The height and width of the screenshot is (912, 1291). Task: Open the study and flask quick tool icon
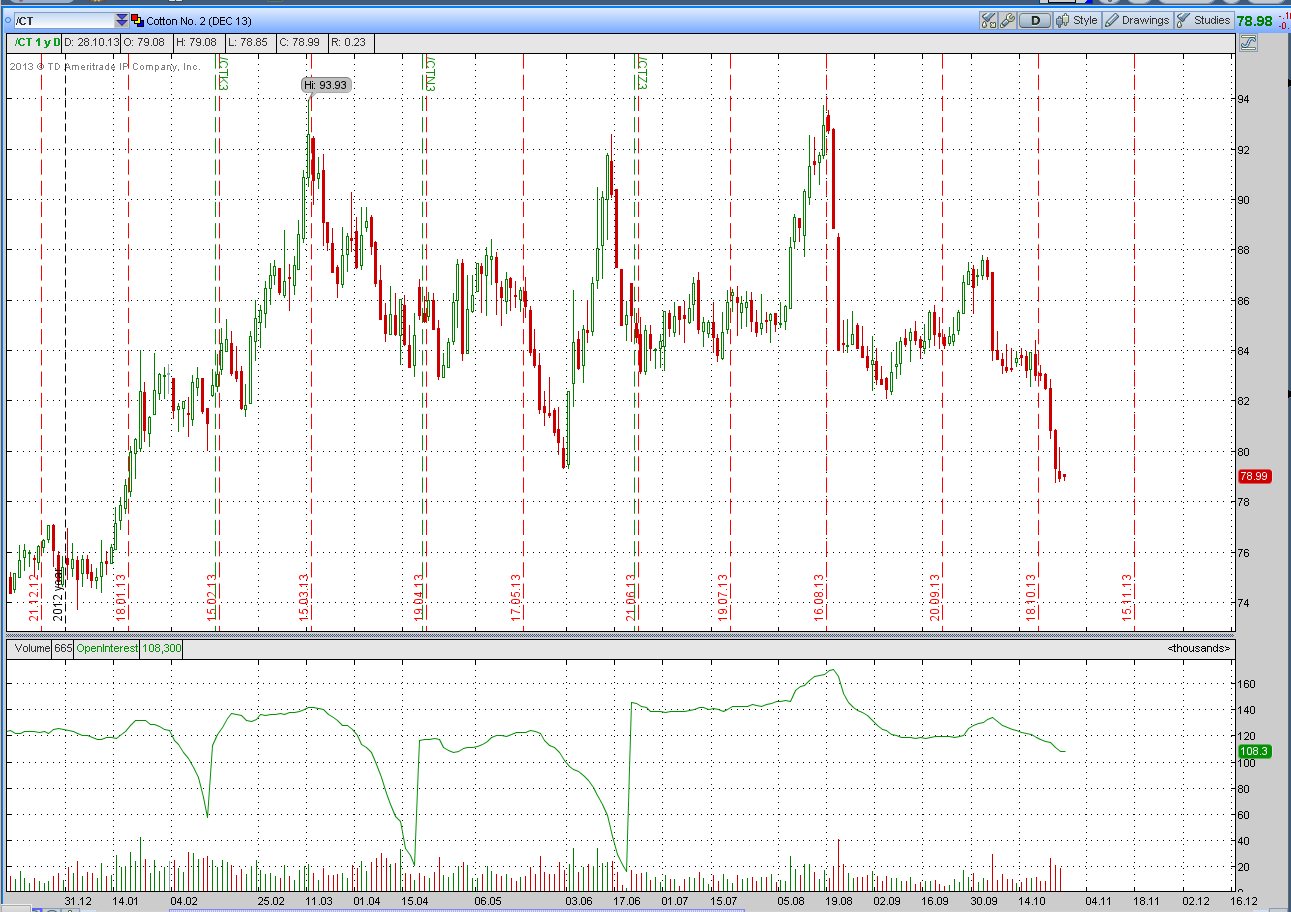(988, 20)
